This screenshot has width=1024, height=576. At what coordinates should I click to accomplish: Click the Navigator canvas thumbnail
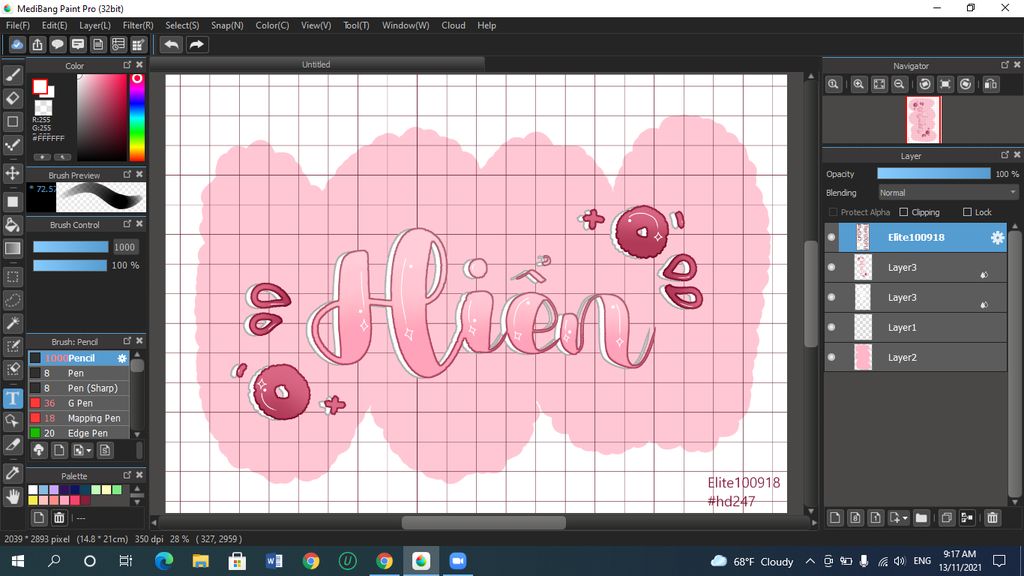point(923,120)
